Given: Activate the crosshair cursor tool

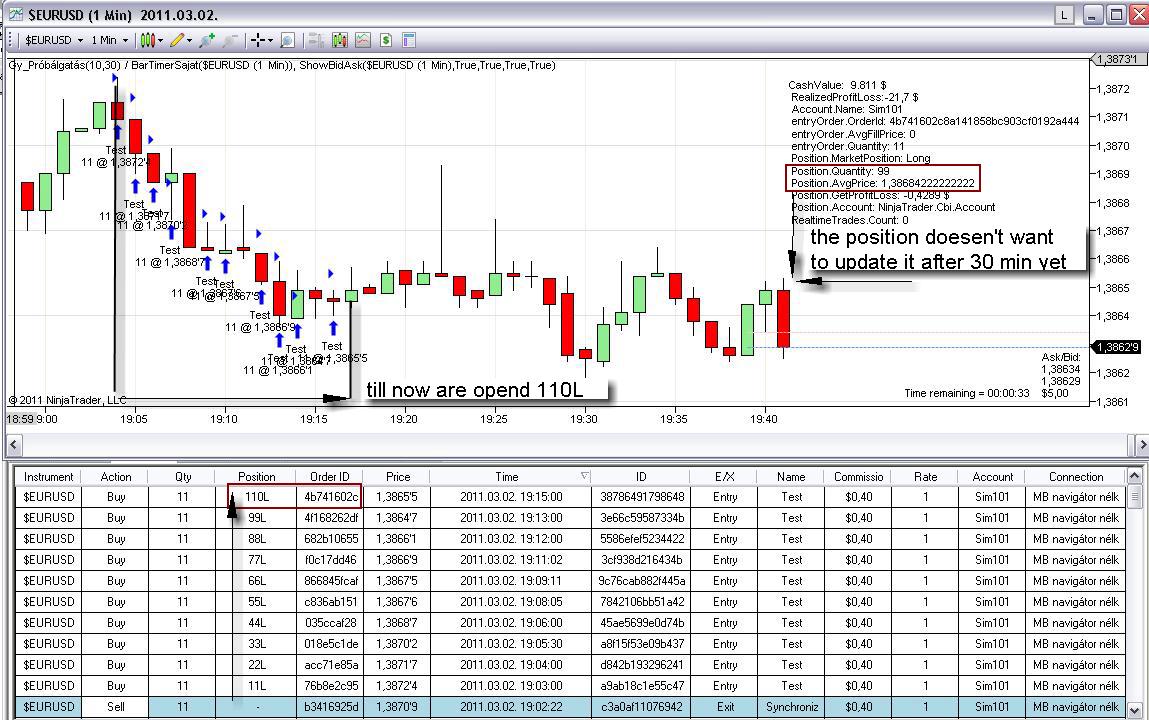Looking at the screenshot, I should (257, 40).
